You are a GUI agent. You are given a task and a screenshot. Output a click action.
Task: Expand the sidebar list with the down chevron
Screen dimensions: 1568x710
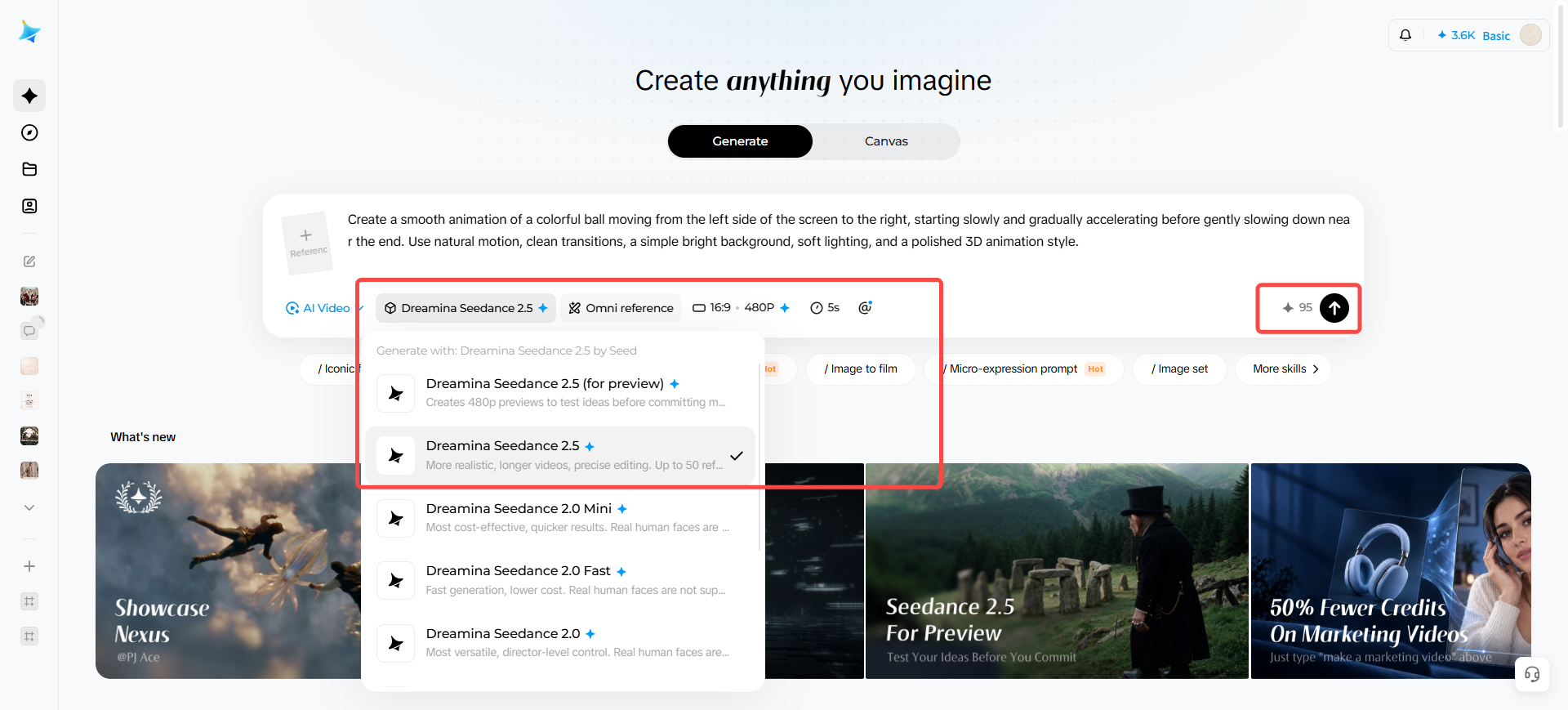(x=29, y=507)
